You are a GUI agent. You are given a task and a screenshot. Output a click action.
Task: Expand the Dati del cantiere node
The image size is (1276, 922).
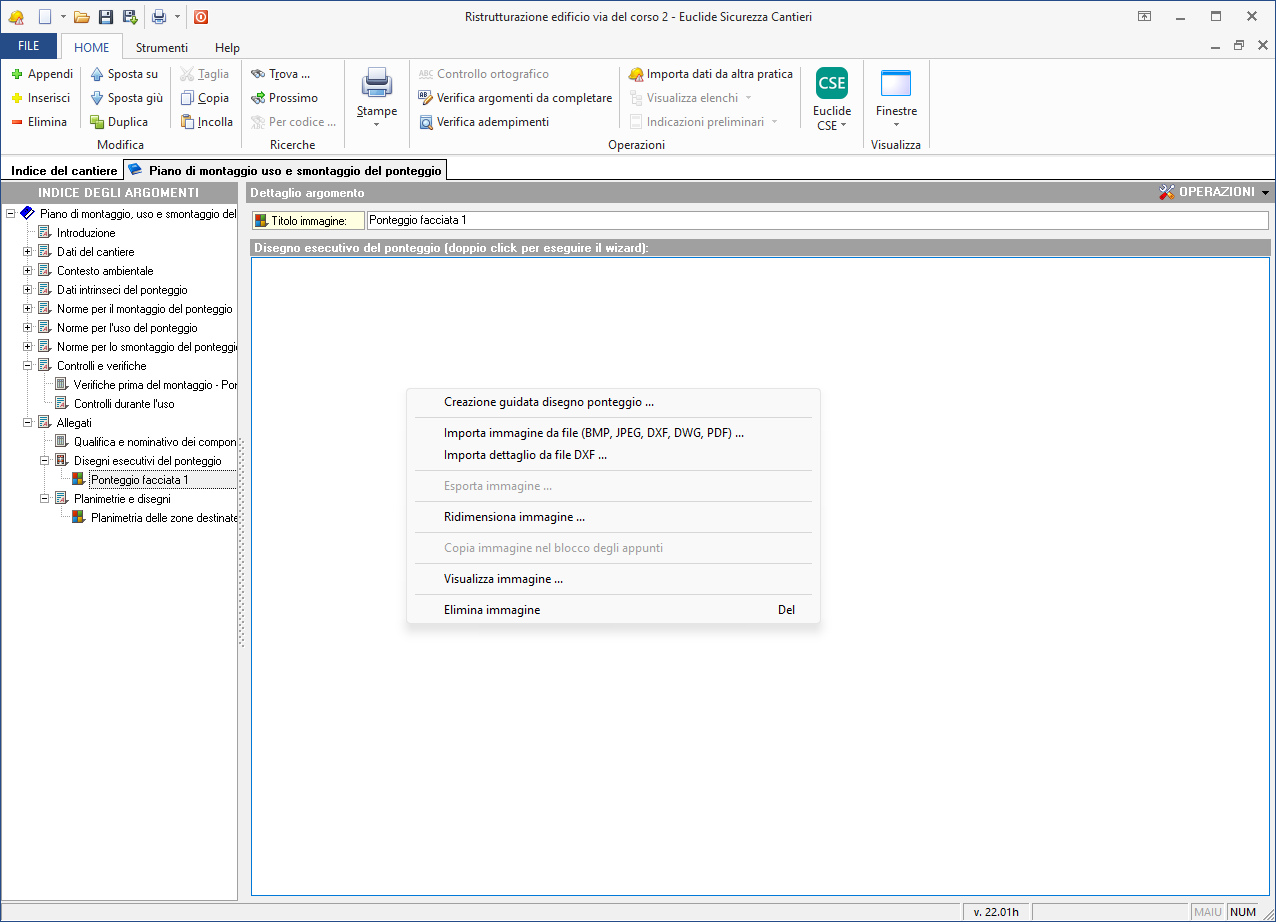tap(28, 252)
